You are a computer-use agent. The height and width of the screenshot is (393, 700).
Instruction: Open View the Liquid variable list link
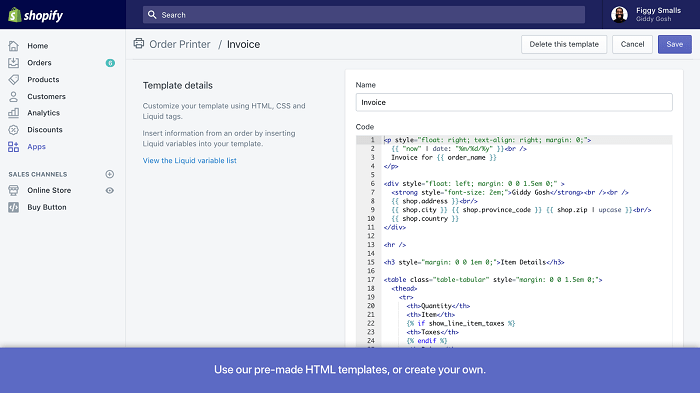[190, 160]
